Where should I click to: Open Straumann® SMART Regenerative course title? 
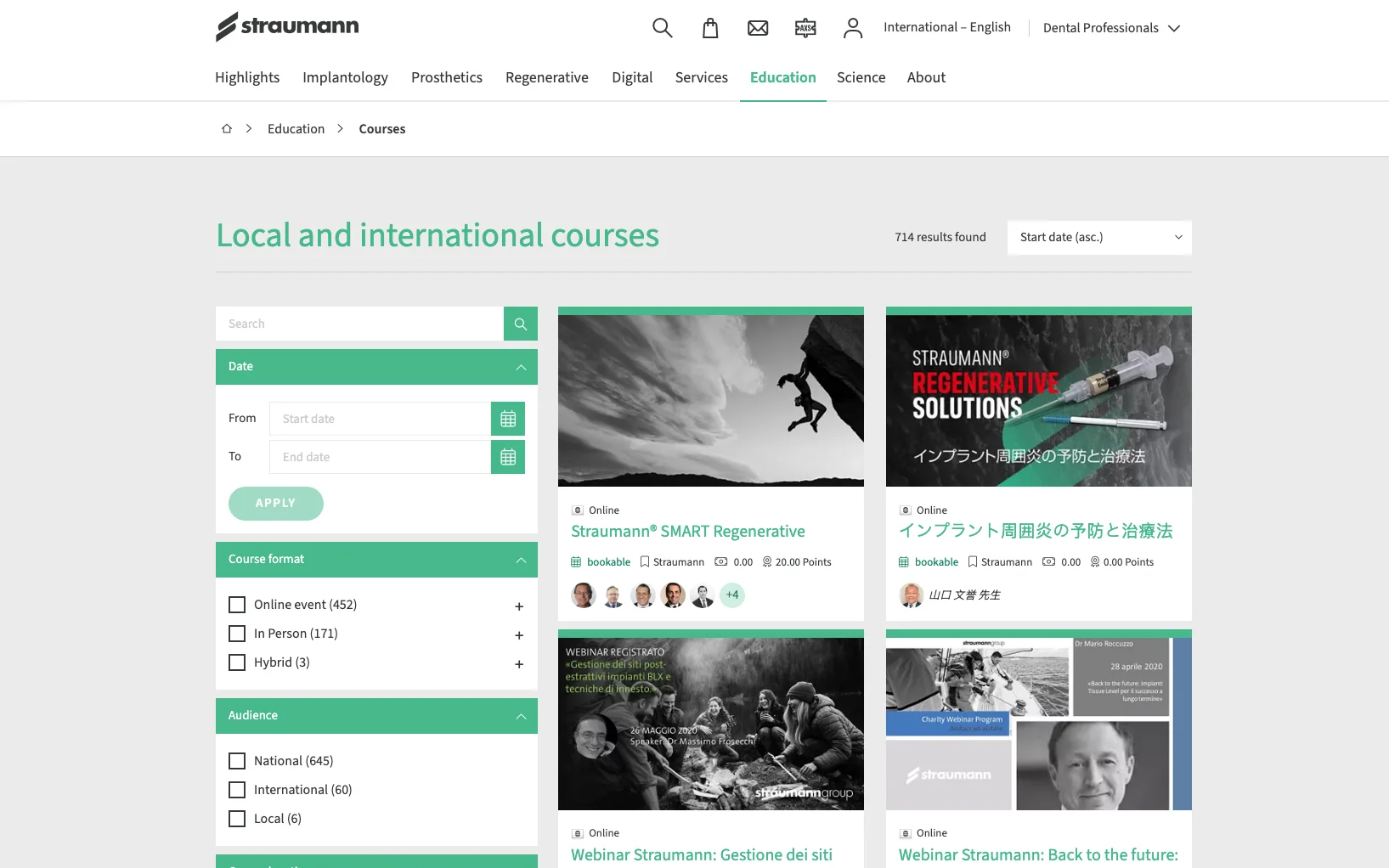coord(688,532)
